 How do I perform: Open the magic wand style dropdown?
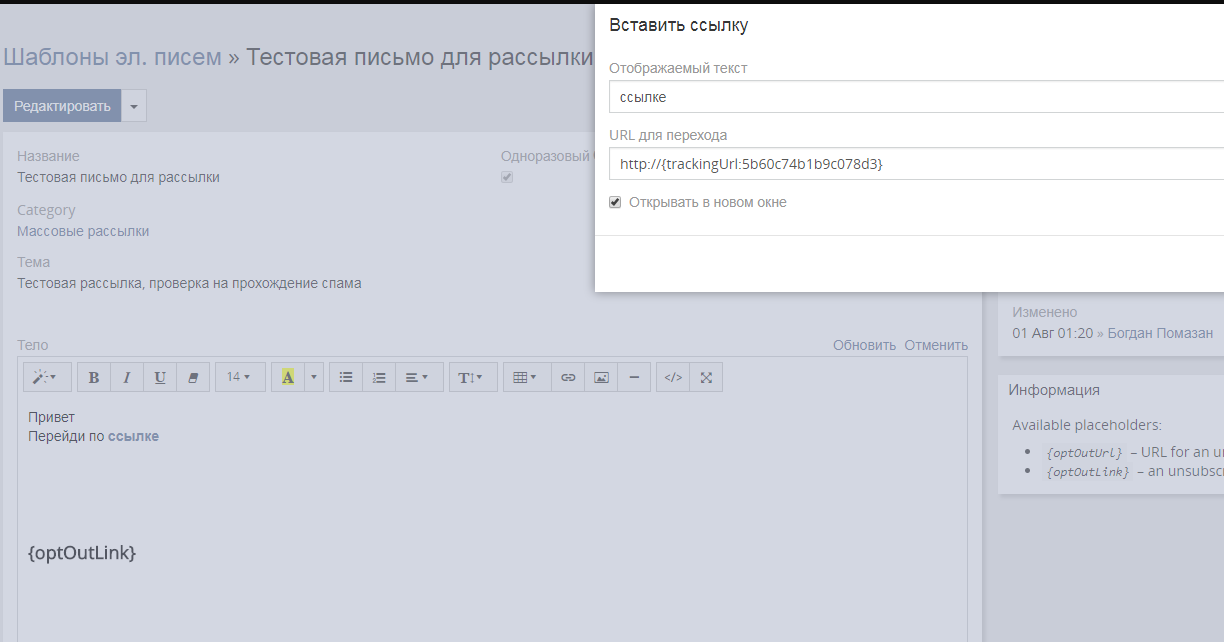tap(46, 377)
